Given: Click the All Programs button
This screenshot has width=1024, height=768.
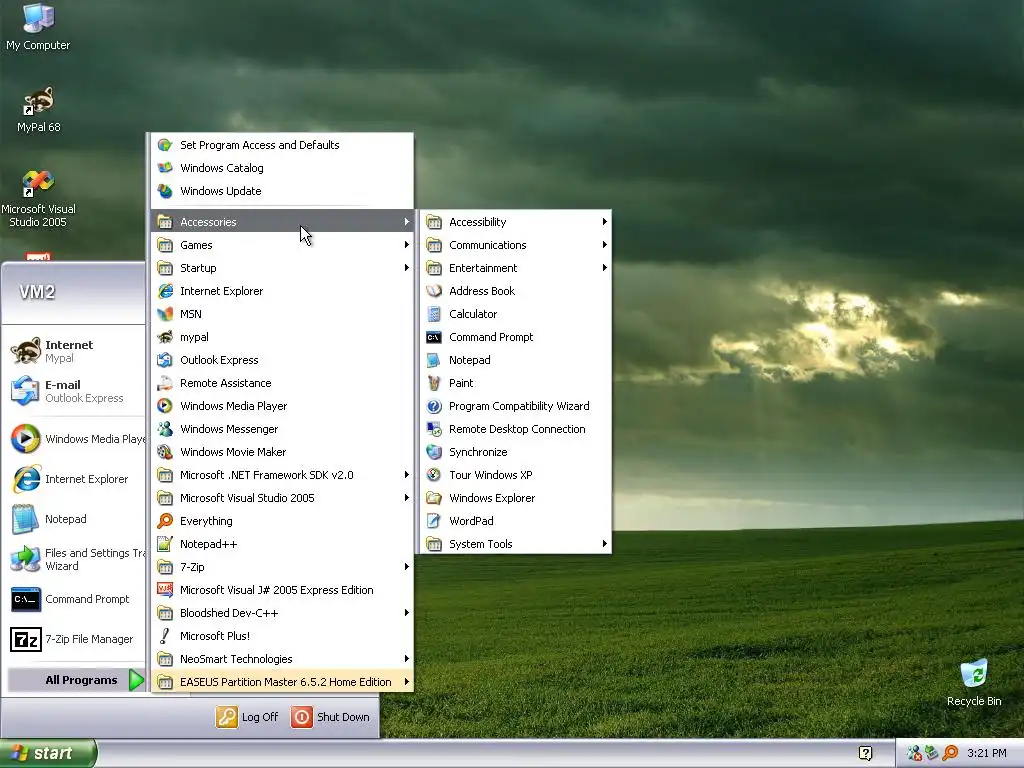Looking at the screenshot, I should [x=76, y=680].
